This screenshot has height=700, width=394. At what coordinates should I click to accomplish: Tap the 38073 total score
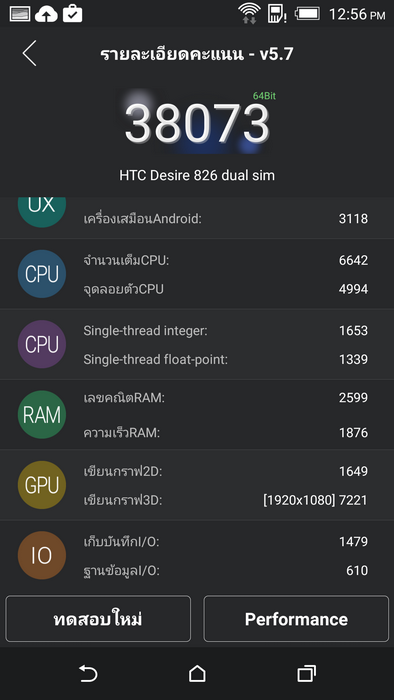(x=197, y=123)
